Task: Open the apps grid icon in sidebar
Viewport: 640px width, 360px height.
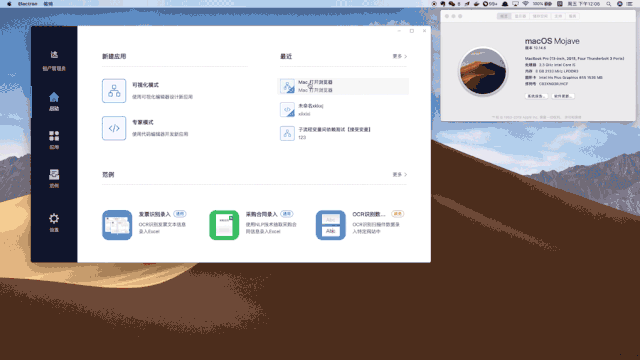Action: pyautogui.click(x=54, y=140)
